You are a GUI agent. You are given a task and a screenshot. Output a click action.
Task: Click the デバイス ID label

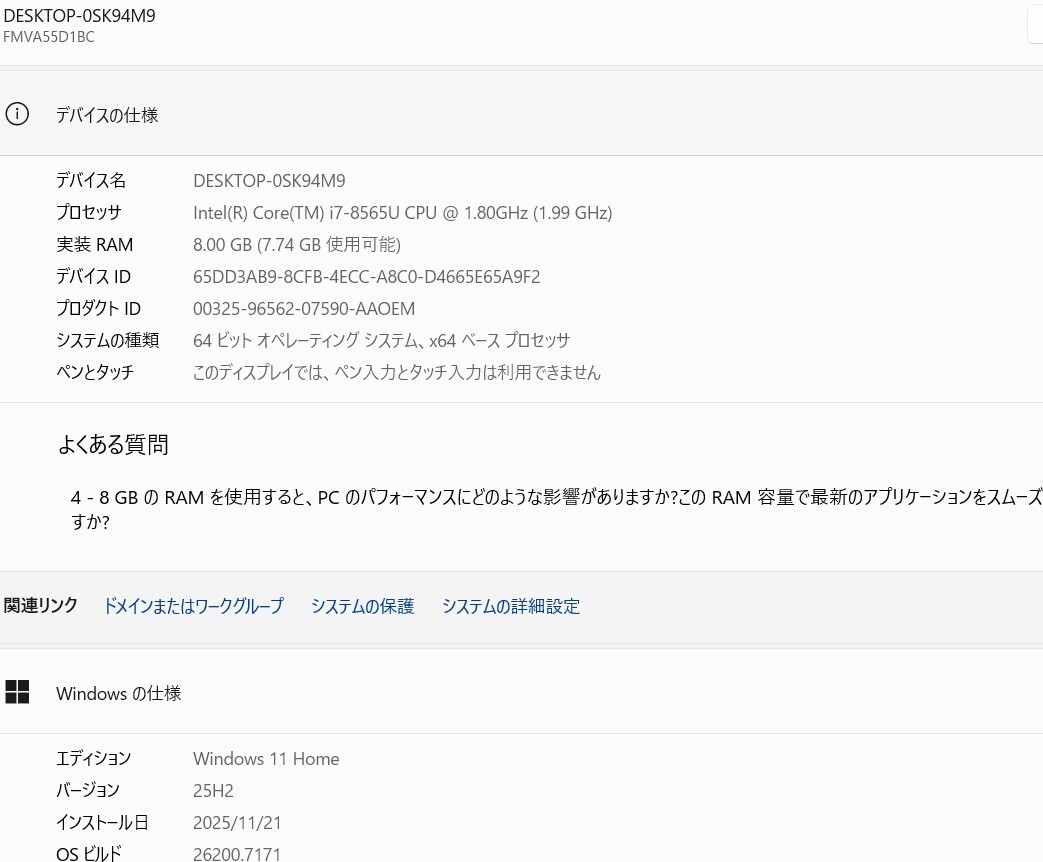(x=93, y=276)
